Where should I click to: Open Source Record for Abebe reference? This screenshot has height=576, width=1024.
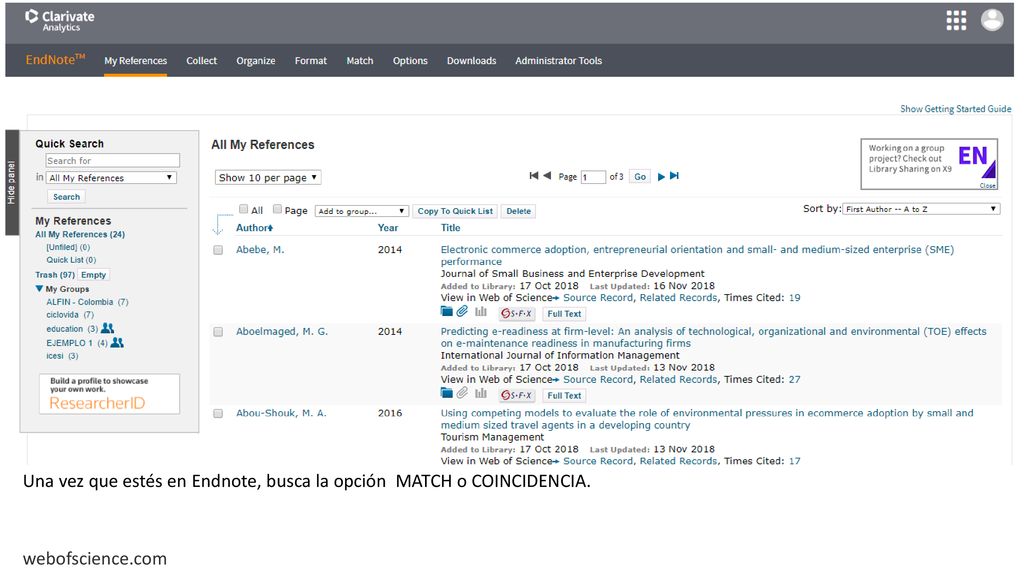(598, 298)
